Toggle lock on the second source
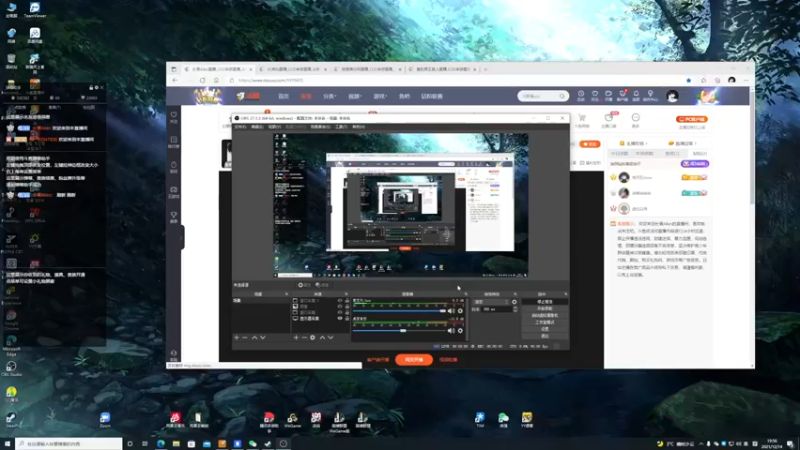This screenshot has width=800, height=450. click(347, 306)
